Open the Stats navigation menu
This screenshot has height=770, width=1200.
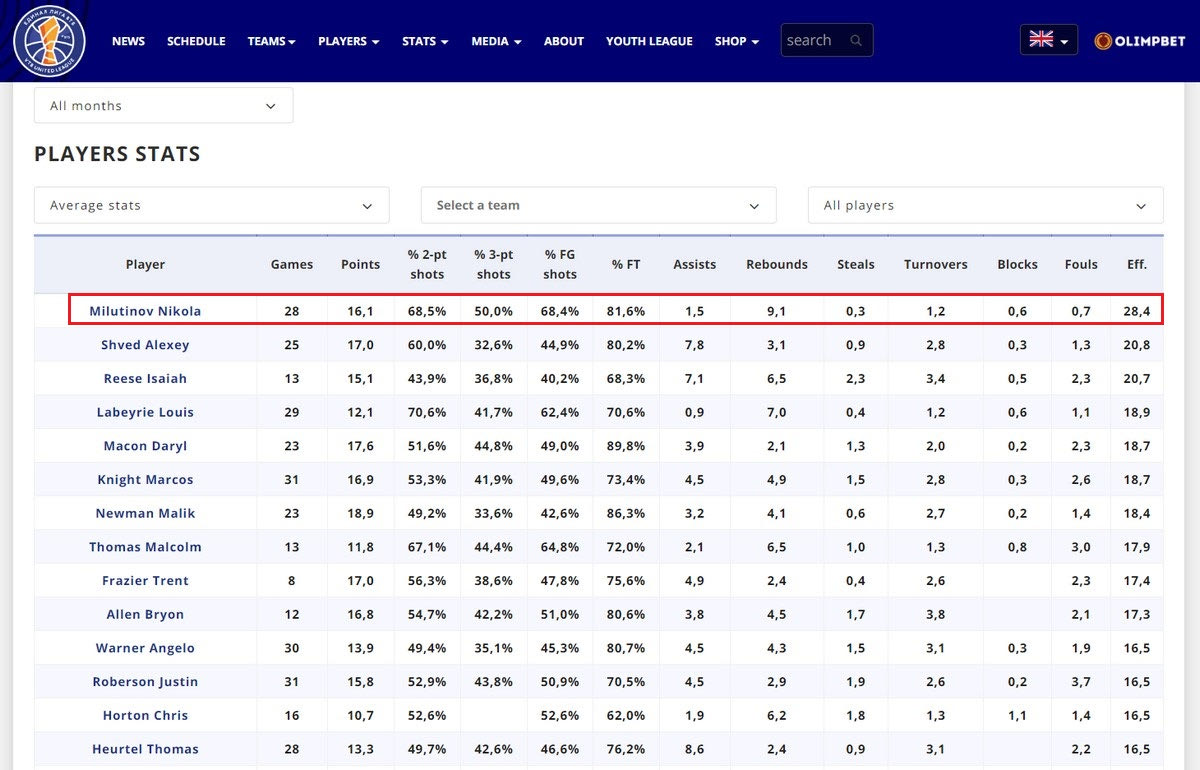click(424, 41)
